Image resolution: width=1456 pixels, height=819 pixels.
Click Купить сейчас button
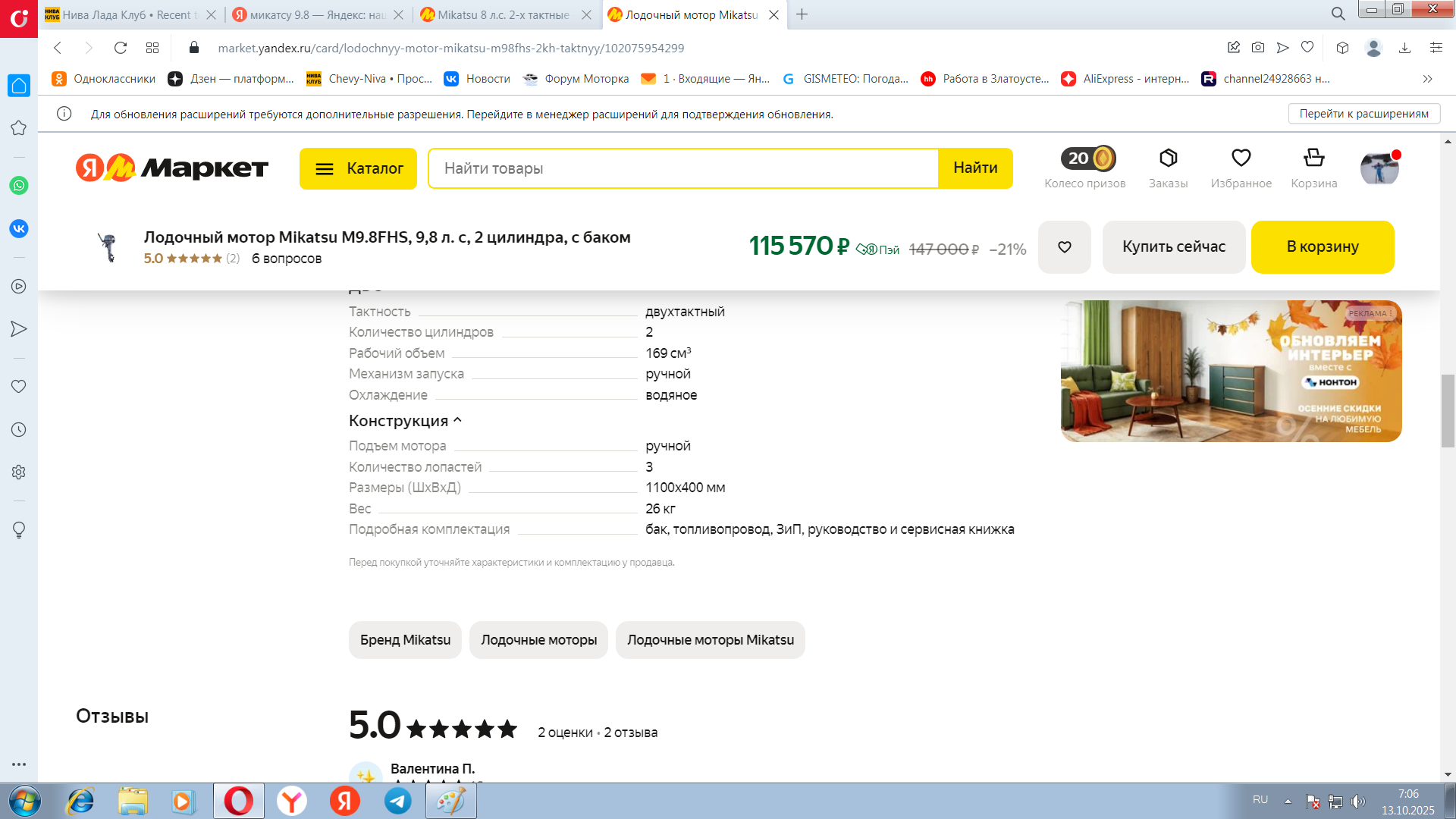(1173, 247)
